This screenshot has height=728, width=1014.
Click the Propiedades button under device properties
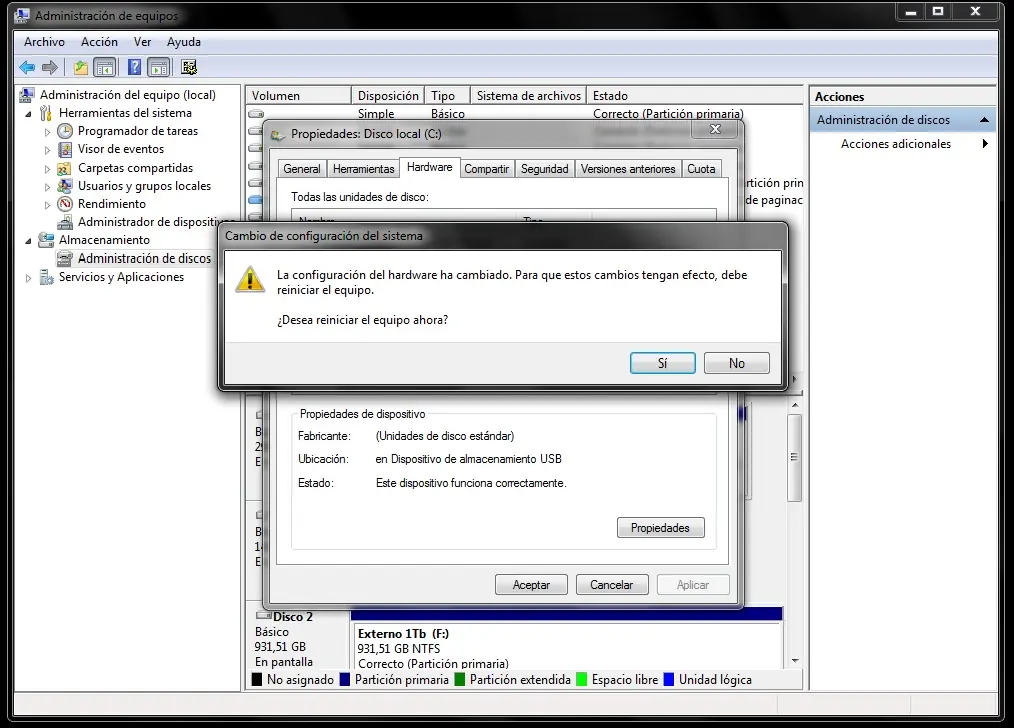click(x=660, y=528)
